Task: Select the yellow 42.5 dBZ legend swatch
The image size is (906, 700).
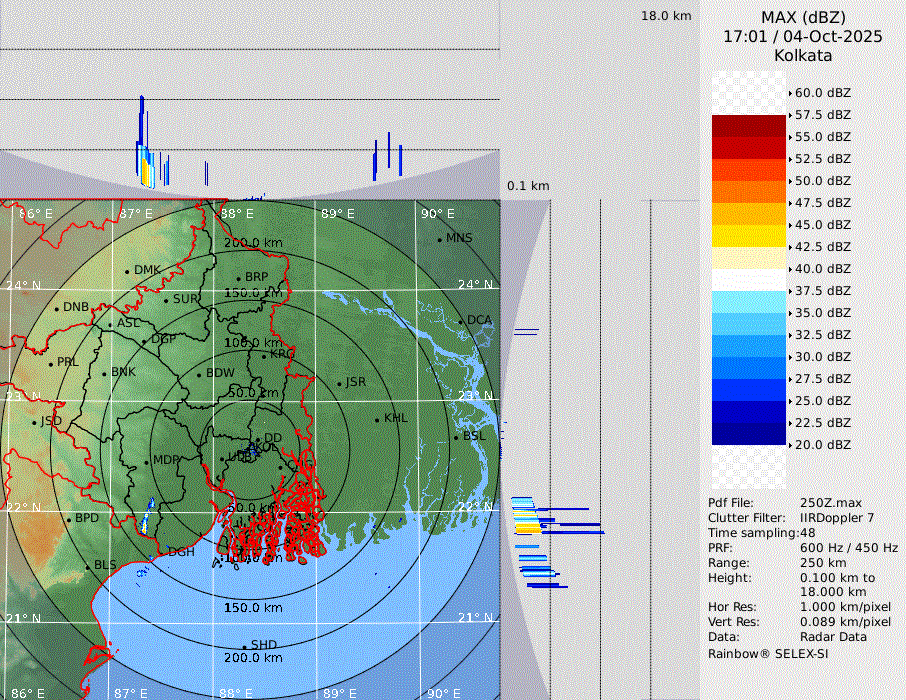Action: 748,236
